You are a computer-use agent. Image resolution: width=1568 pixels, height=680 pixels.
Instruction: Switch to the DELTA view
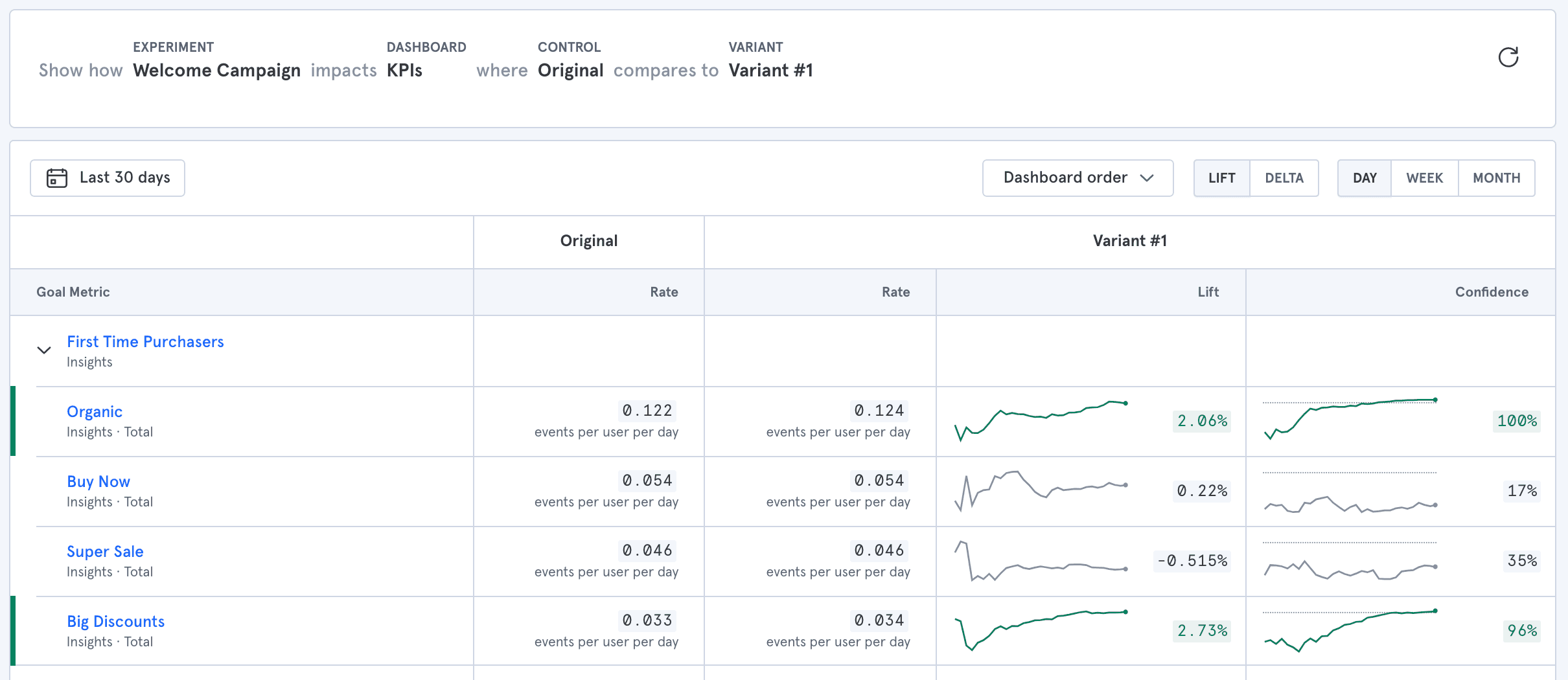click(1284, 178)
